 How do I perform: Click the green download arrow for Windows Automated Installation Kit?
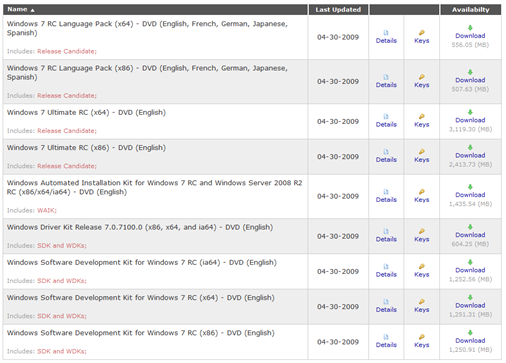(x=470, y=187)
